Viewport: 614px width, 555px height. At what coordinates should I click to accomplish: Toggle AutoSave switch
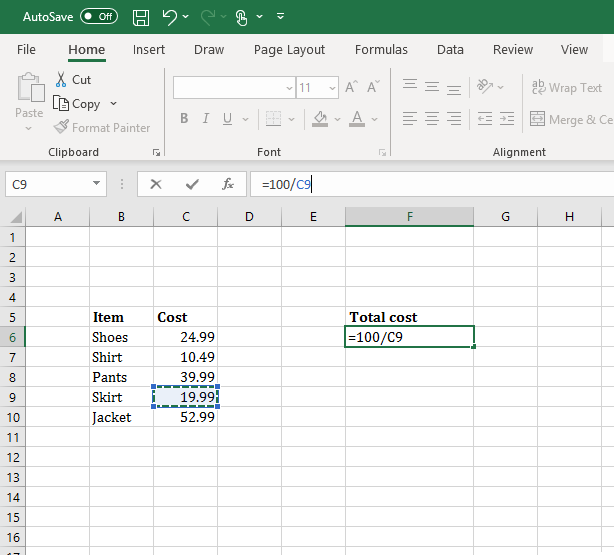(98, 17)
